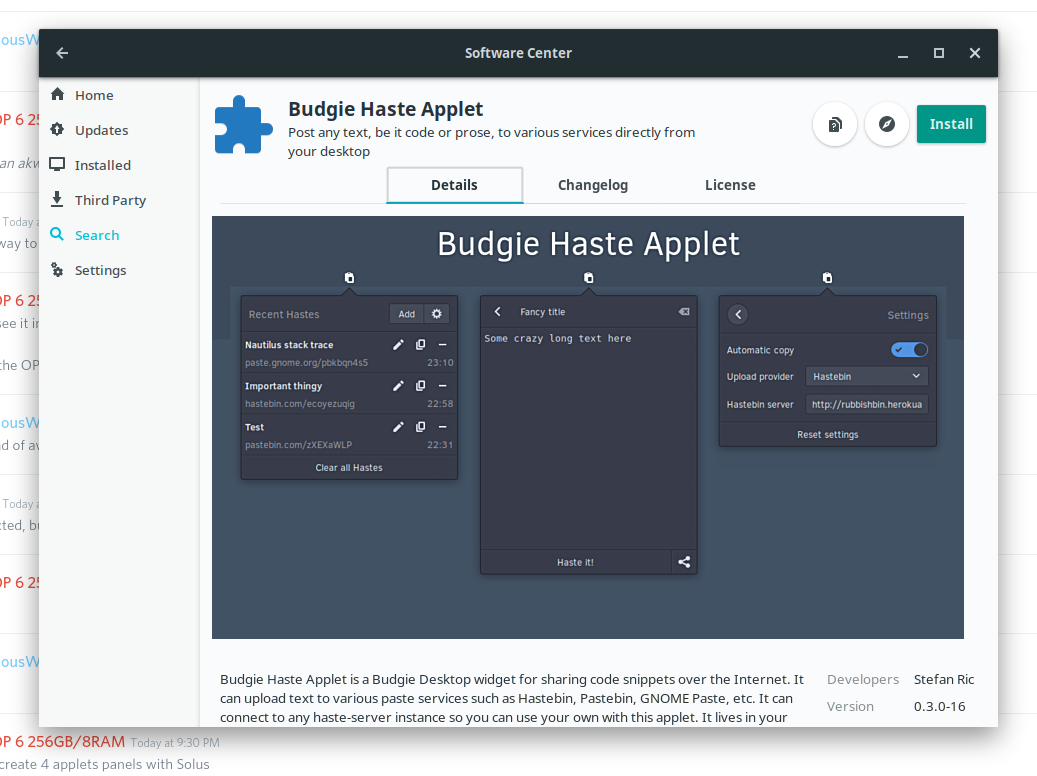Click the Updates gear icon
The image size is (1037, 776).
[58, 129]
